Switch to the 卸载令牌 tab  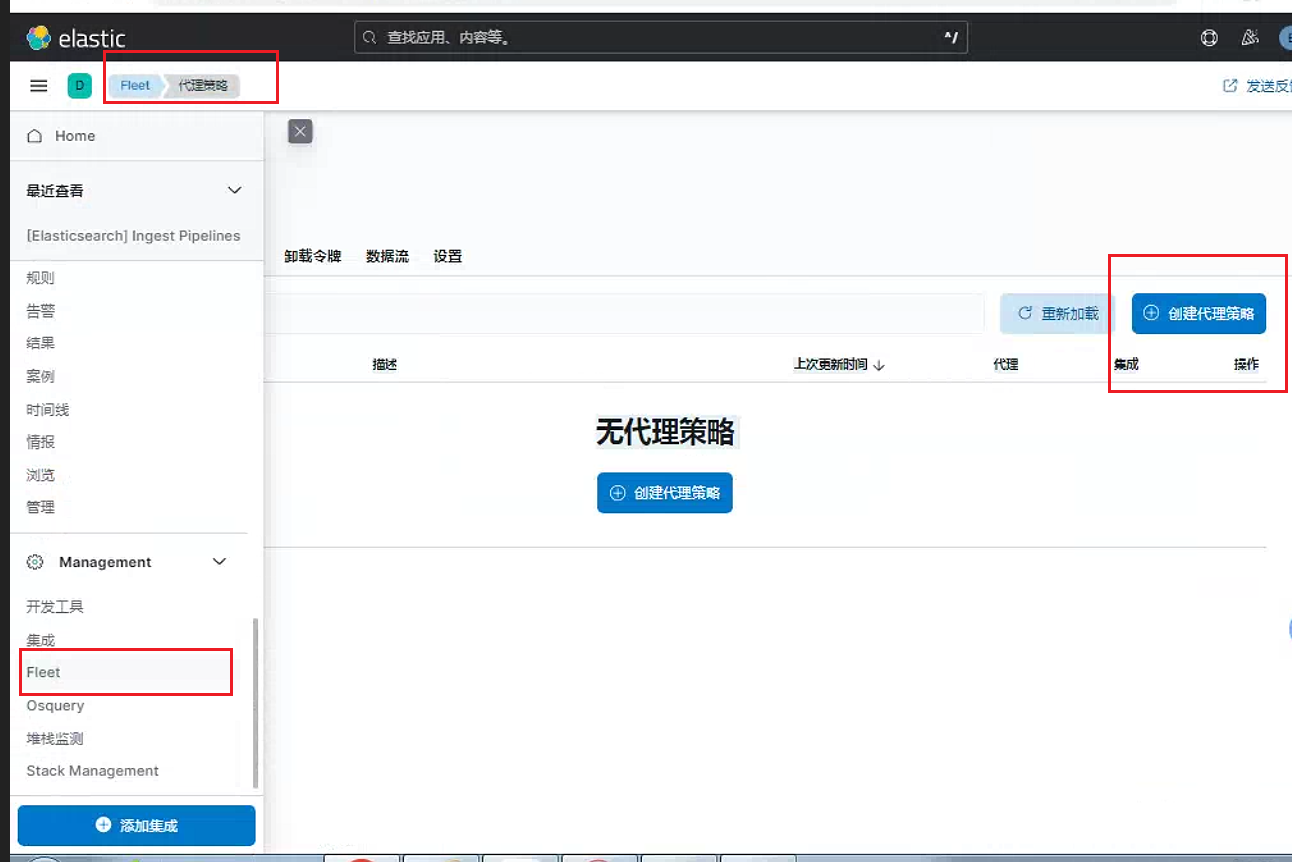click(312, 257)
